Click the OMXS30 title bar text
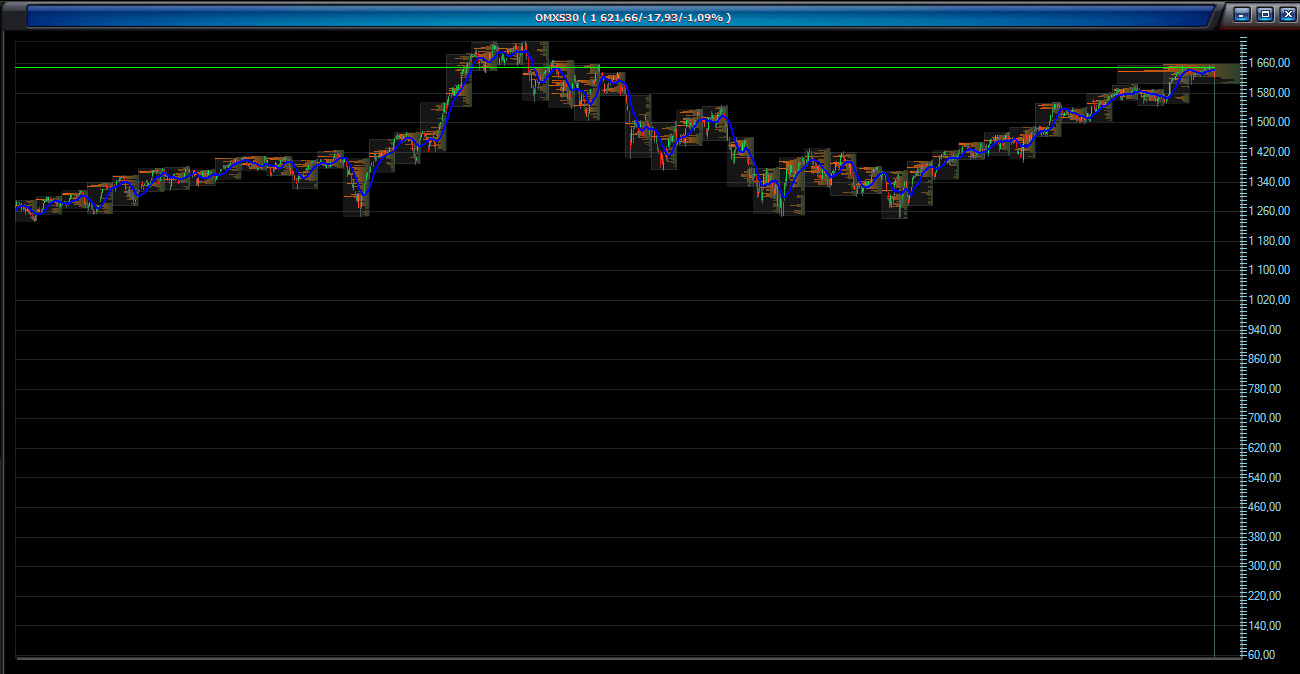Viewport: 1300px width, 674px height. coord(633,16)
